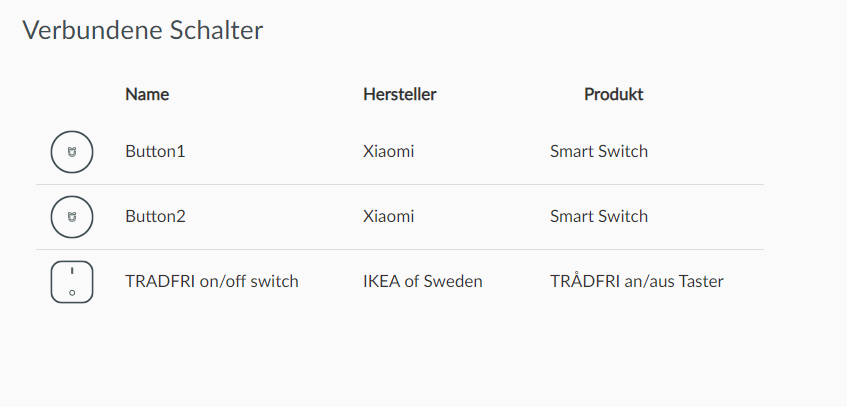The image size is (847, 407).
Task: Click Smart Switch product in Button1 row
Action: (598, 152)
